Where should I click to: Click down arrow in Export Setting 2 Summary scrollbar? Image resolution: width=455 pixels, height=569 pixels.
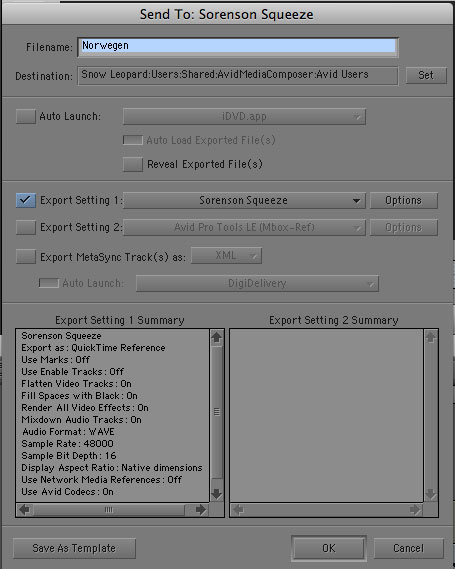(430, 494)
